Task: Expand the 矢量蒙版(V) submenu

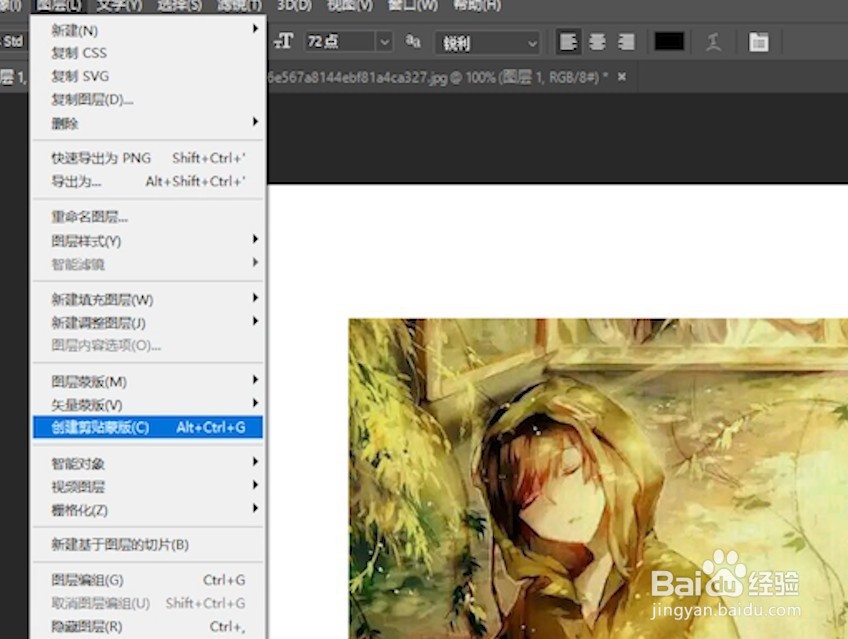Action: pos(148,404)
